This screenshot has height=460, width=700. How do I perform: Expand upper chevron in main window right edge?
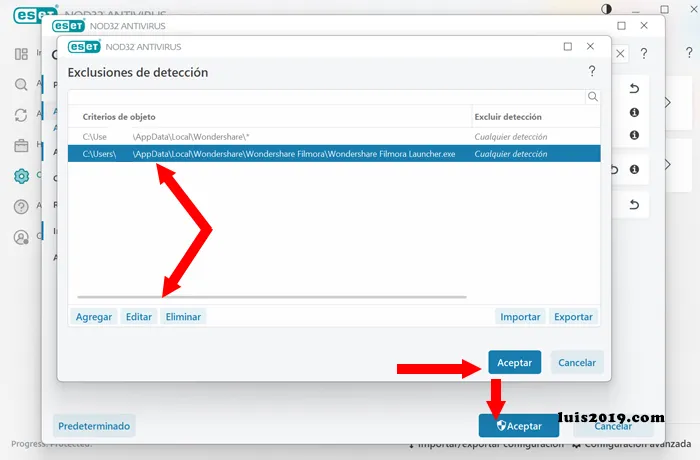(667, 102)
